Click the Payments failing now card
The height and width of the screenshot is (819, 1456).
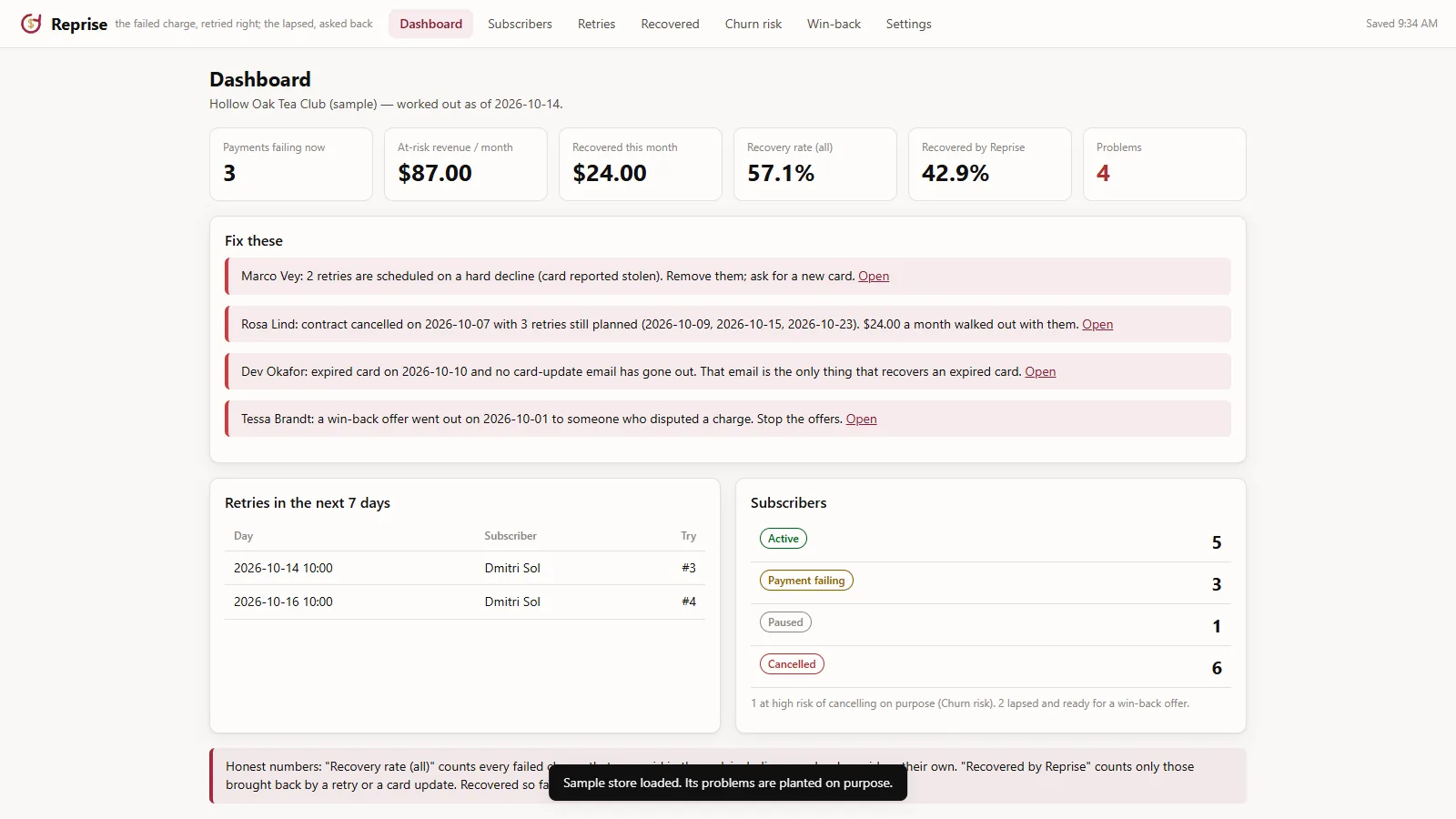tap(291, 164)
